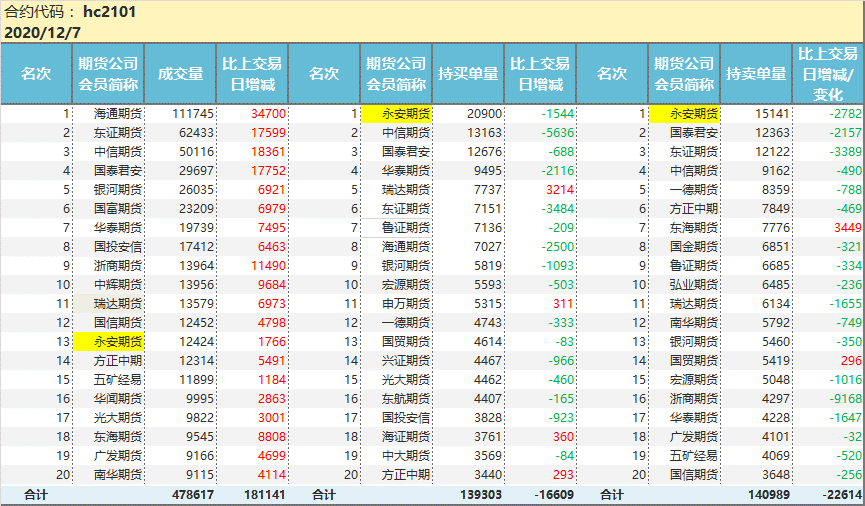Screen dimensions: 865x506
Task: Click the short position value 12363
Action: click(772, 132)
